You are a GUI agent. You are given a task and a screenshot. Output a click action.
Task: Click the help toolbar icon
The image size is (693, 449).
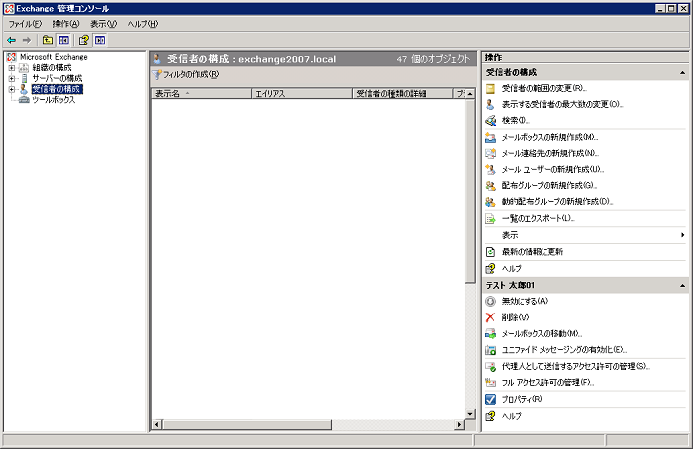(84, 40)
